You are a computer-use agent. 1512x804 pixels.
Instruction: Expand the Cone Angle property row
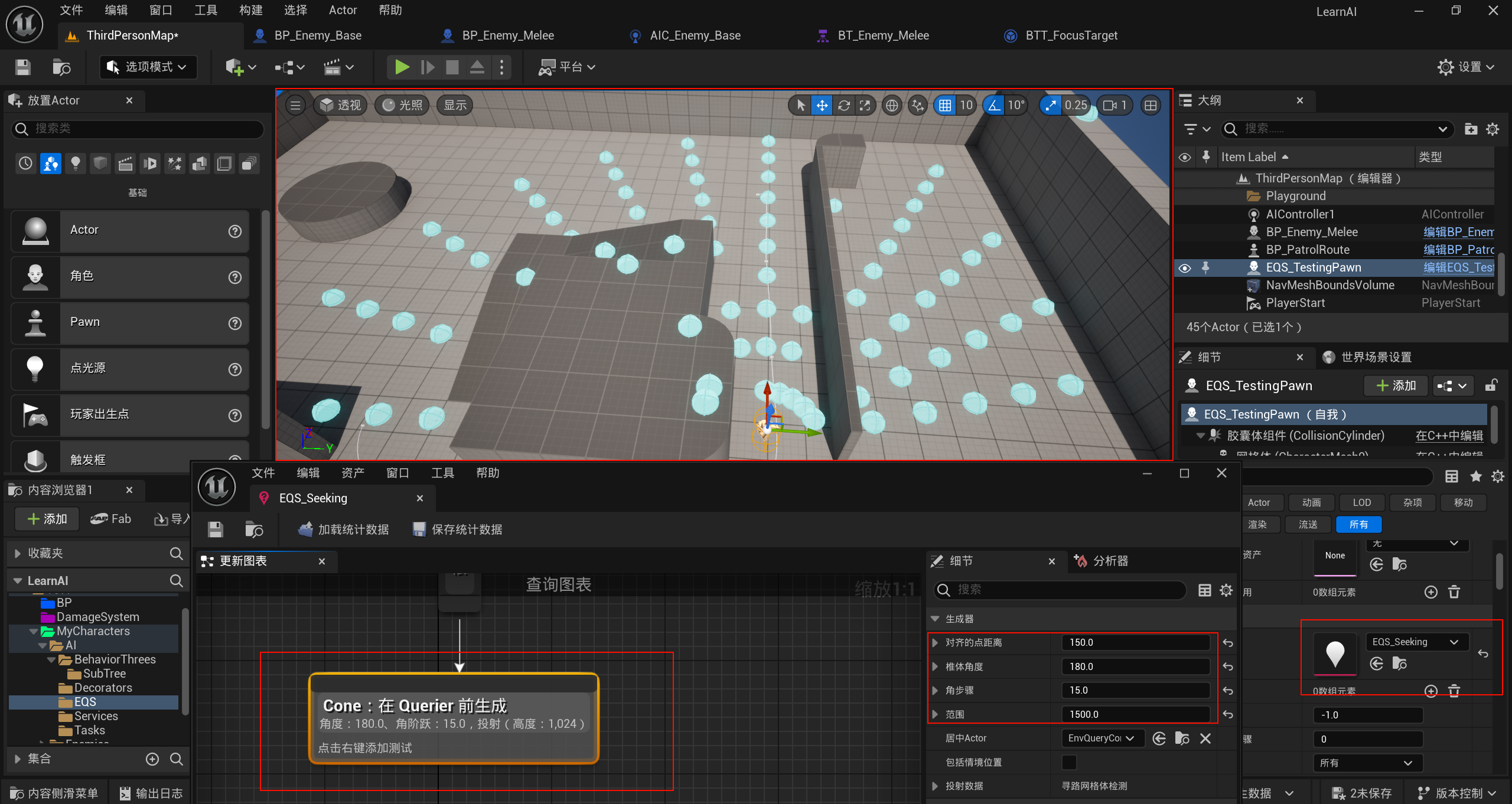[935, 666]
